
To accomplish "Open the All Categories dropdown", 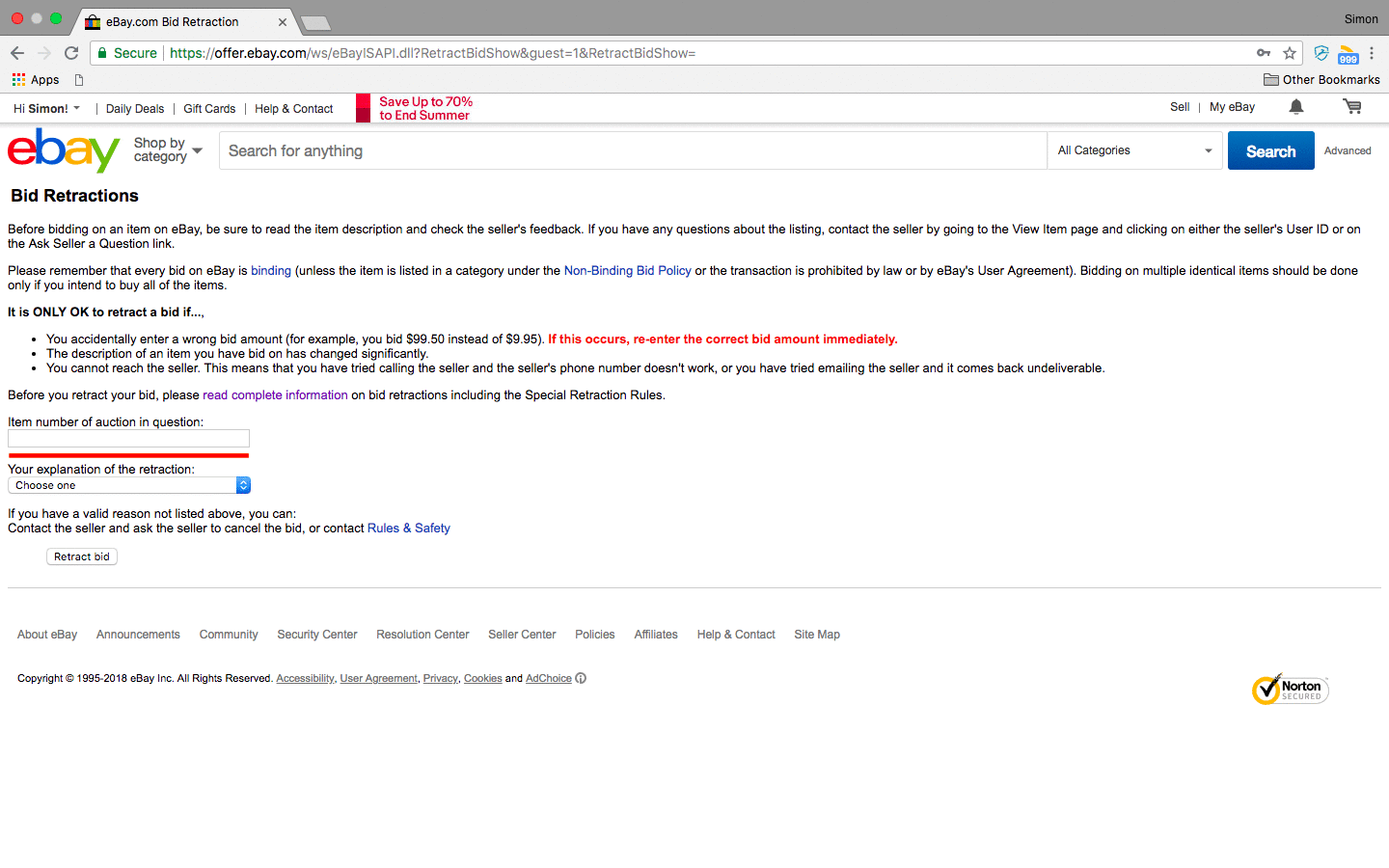I will tap(1134, 150).
